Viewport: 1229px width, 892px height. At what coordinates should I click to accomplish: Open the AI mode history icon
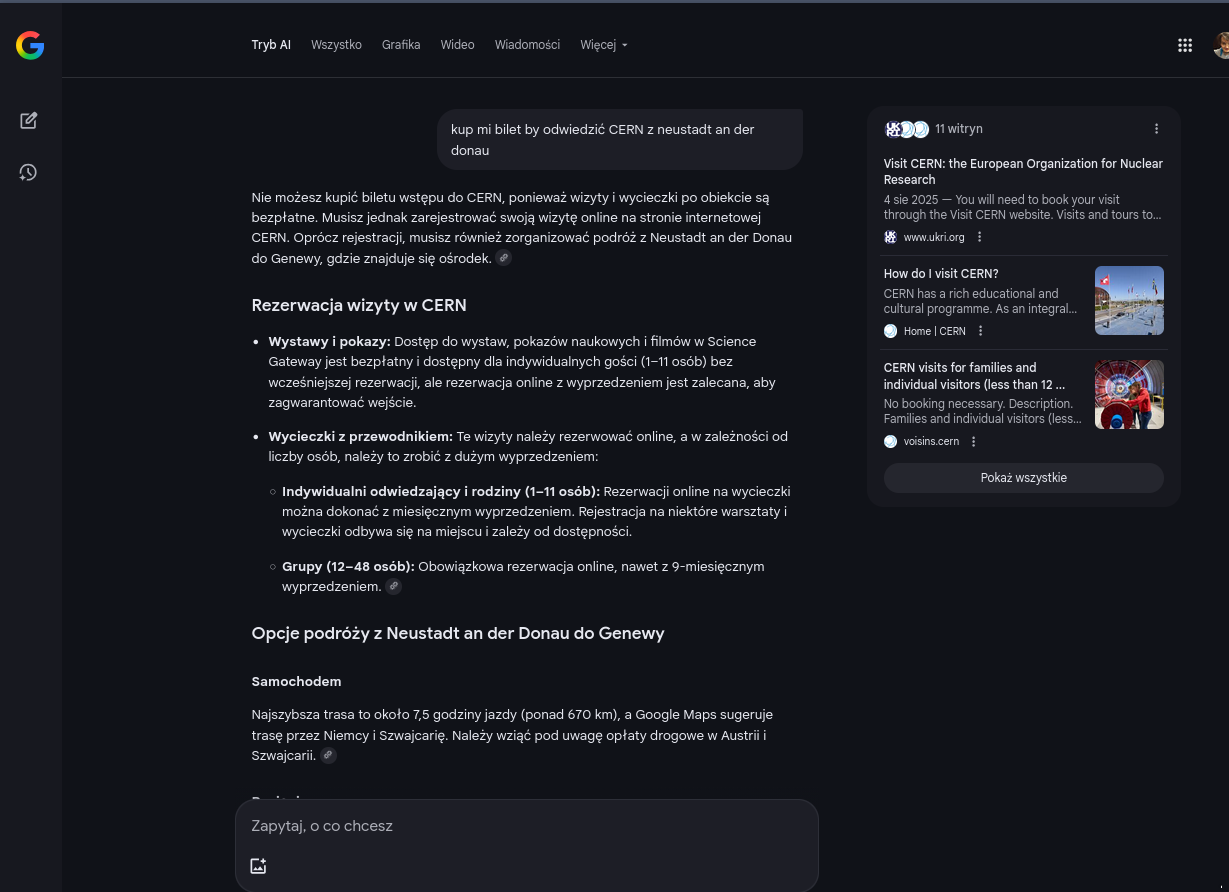[x=29, y=173]
